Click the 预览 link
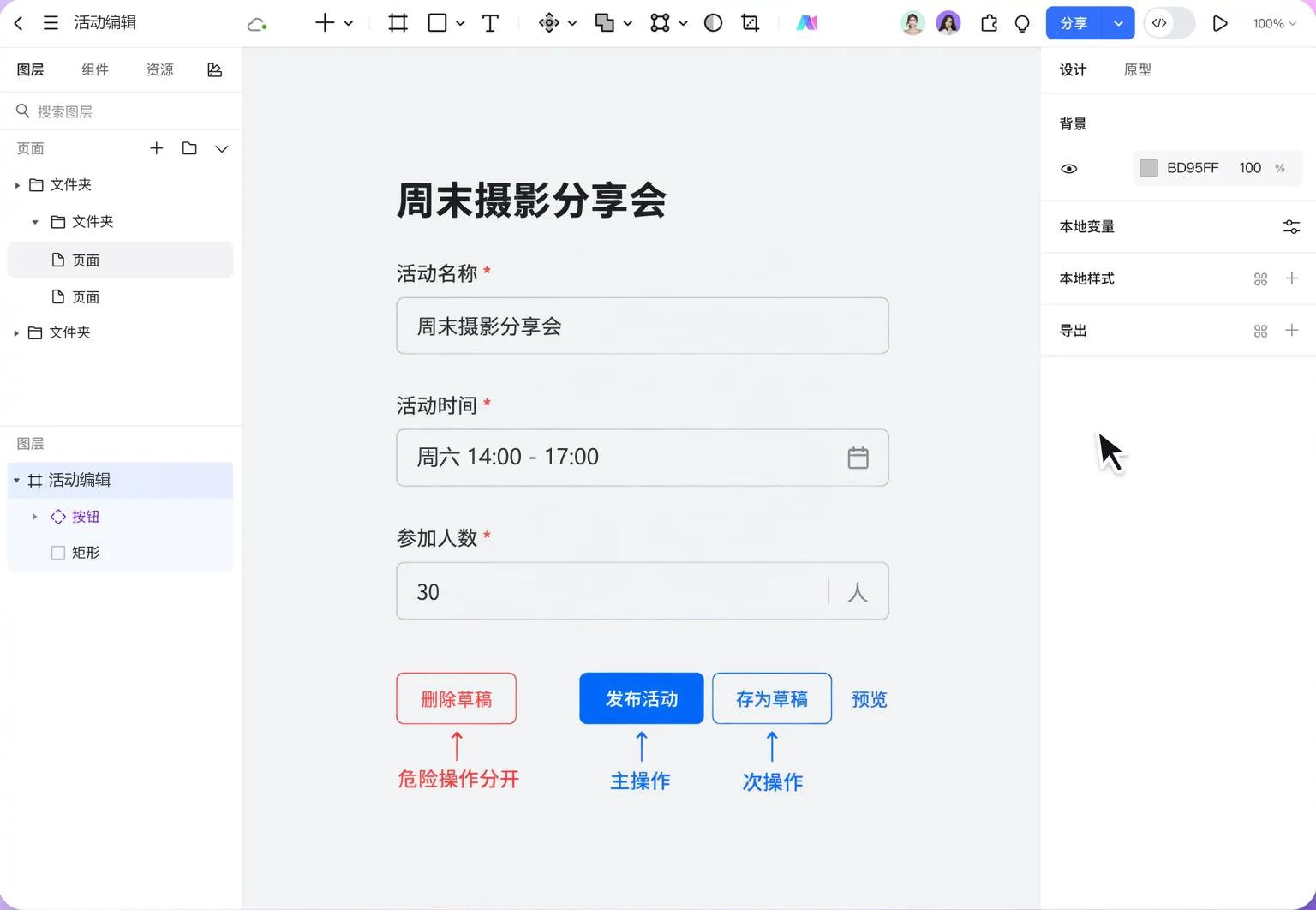The height and width of the screenshot is (910, 1316). 870,699
